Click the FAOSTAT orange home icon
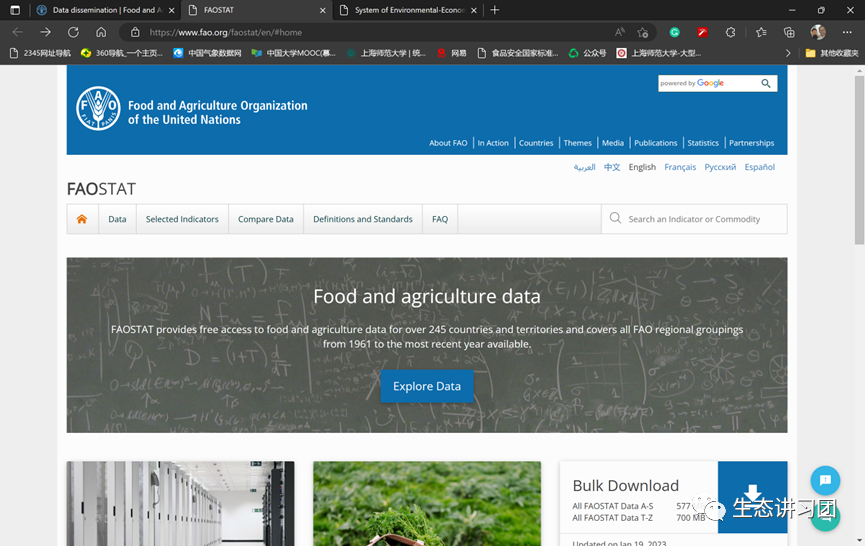 click(82, 219)
